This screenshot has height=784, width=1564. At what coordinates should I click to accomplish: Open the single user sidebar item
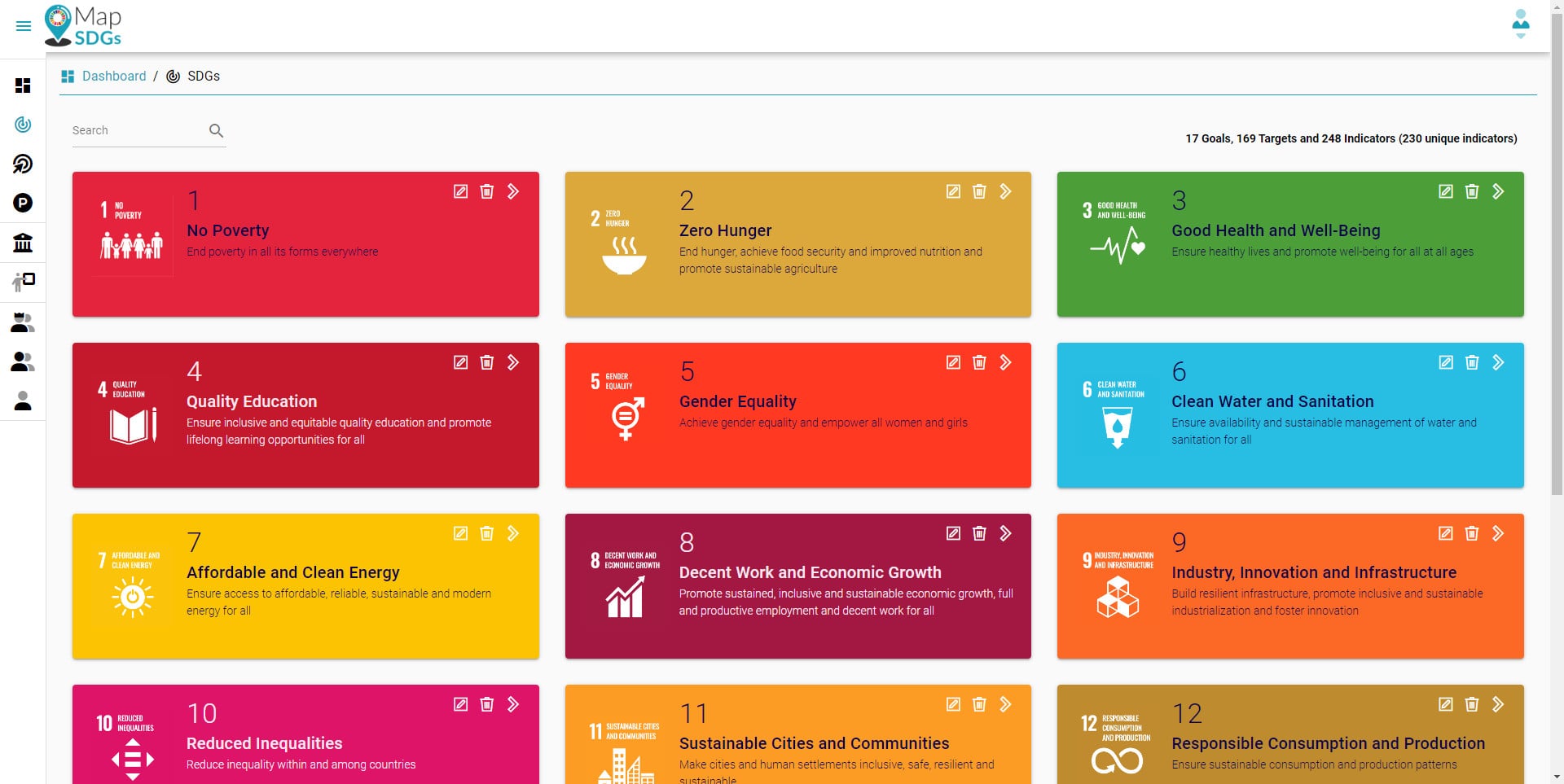click(23, 401)
